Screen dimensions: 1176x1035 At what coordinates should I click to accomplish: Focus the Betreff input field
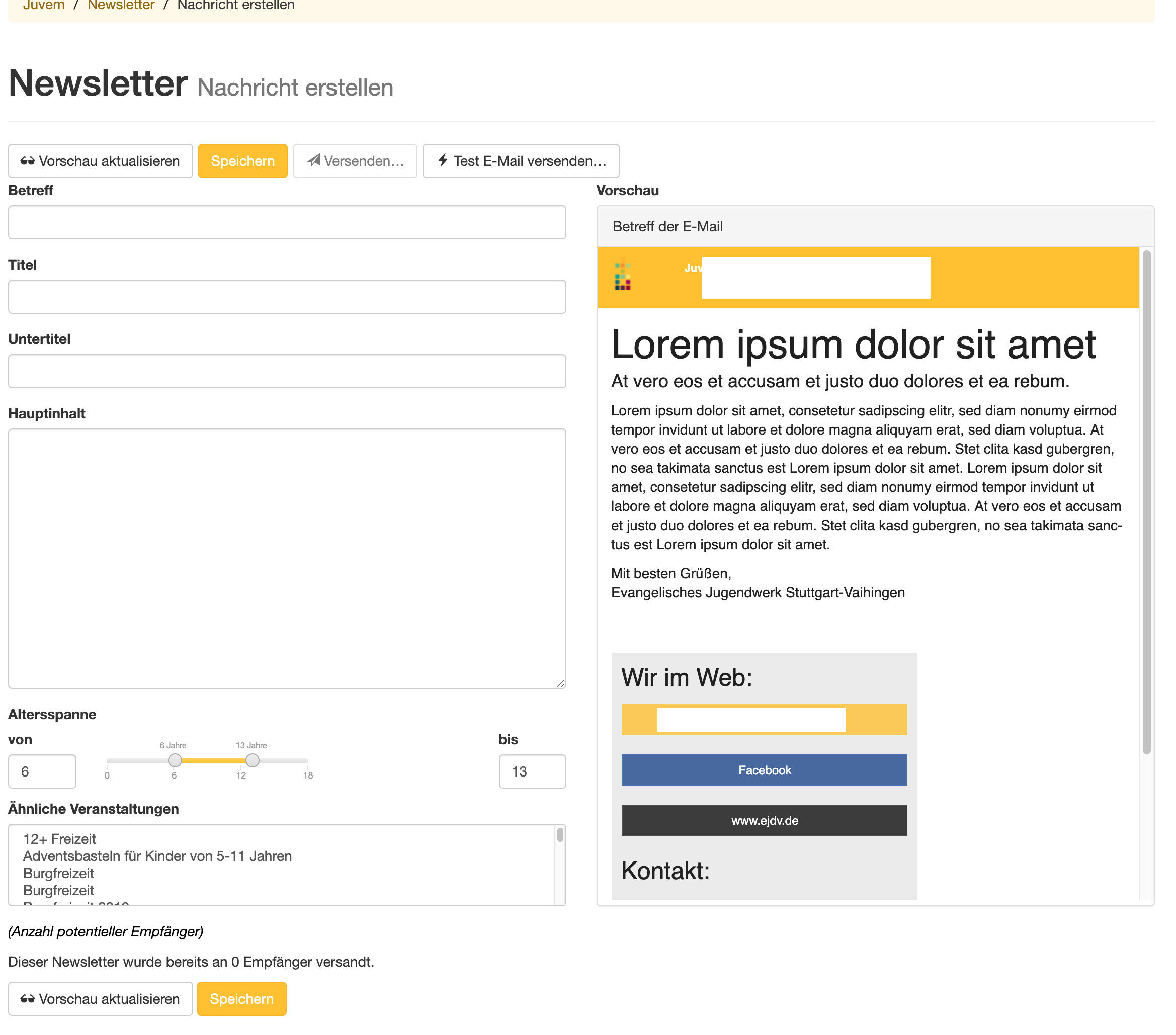pyautogui.click(x=287, y=222)
